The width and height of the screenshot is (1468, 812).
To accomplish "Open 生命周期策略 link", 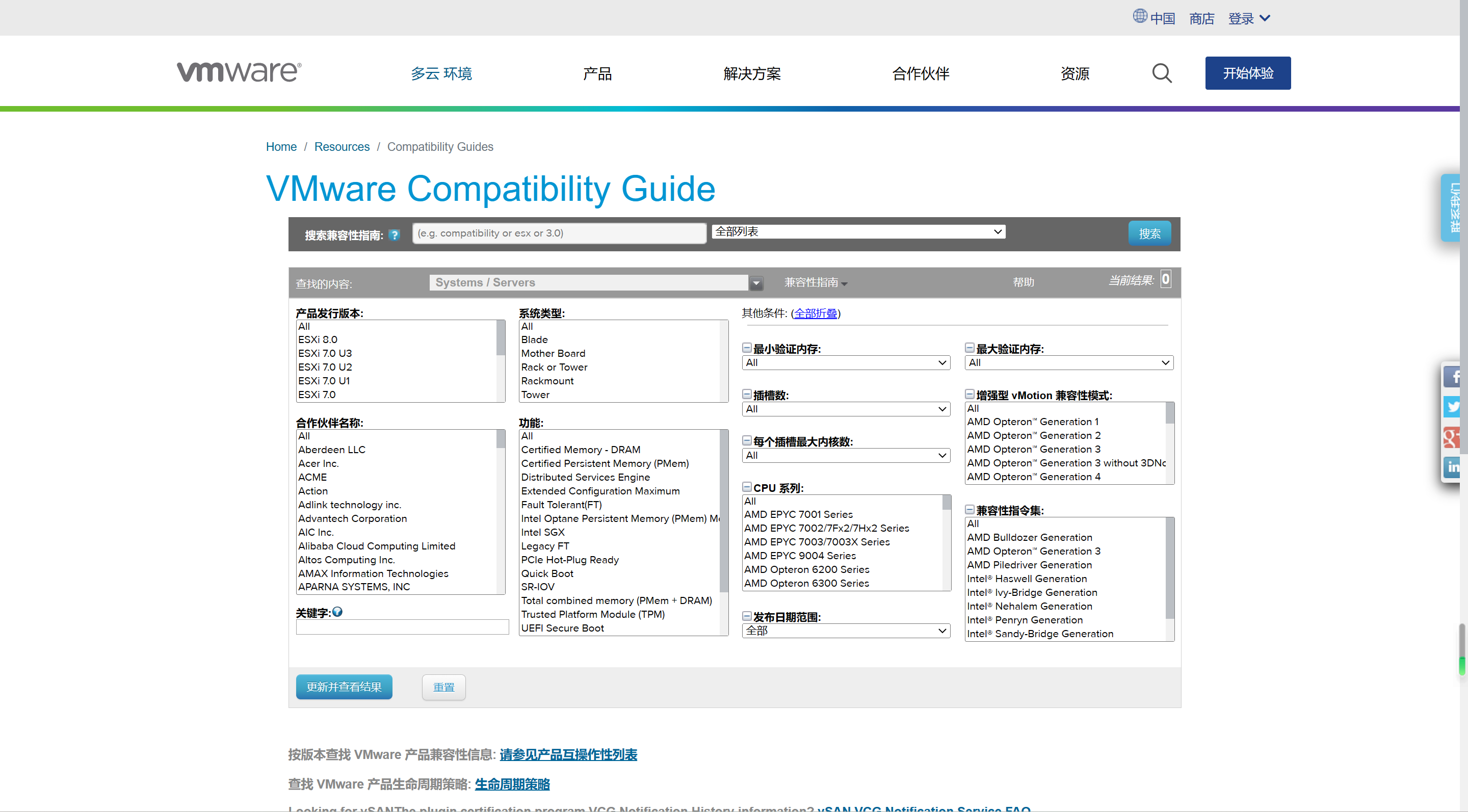I will (x=512, y=784).
